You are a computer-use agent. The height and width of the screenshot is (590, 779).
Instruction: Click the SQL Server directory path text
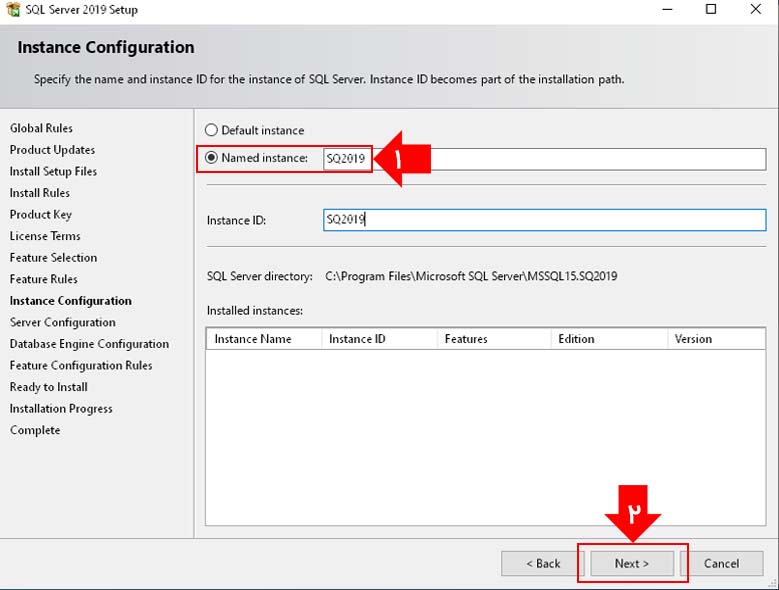coord(471,276)
